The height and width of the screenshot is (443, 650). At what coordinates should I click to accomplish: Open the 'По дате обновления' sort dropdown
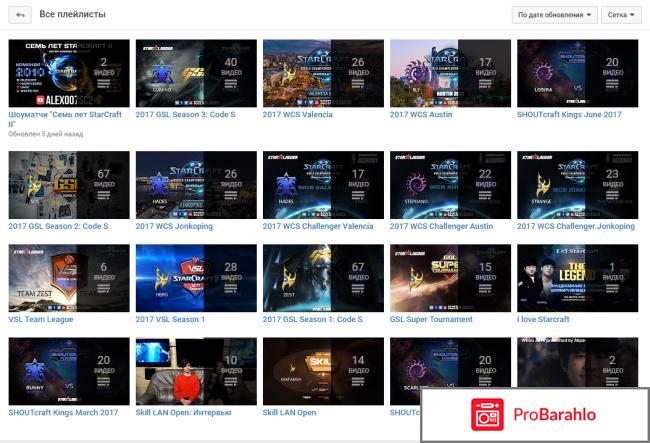555,15
